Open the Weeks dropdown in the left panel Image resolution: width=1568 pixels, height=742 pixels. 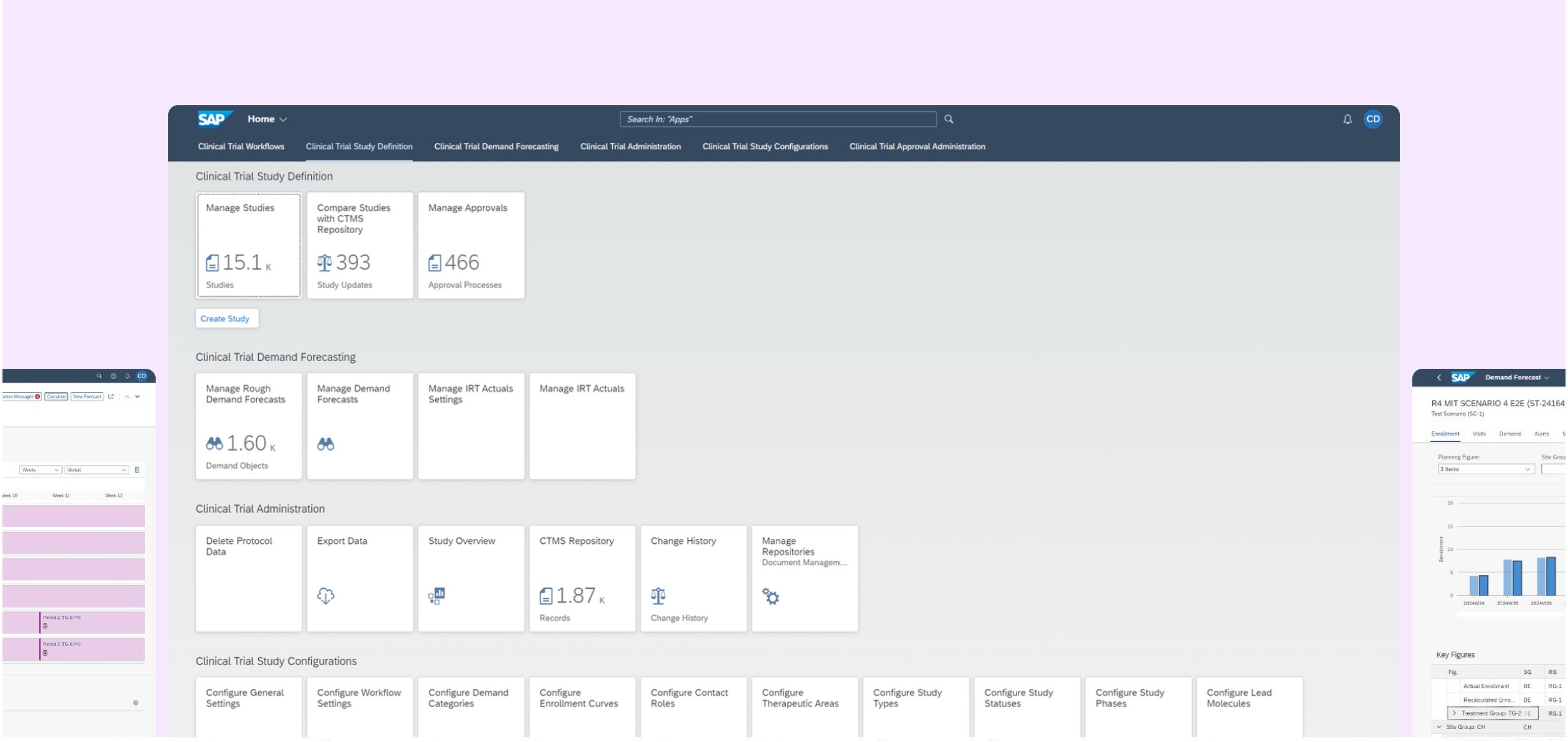(x=40, y=470)
